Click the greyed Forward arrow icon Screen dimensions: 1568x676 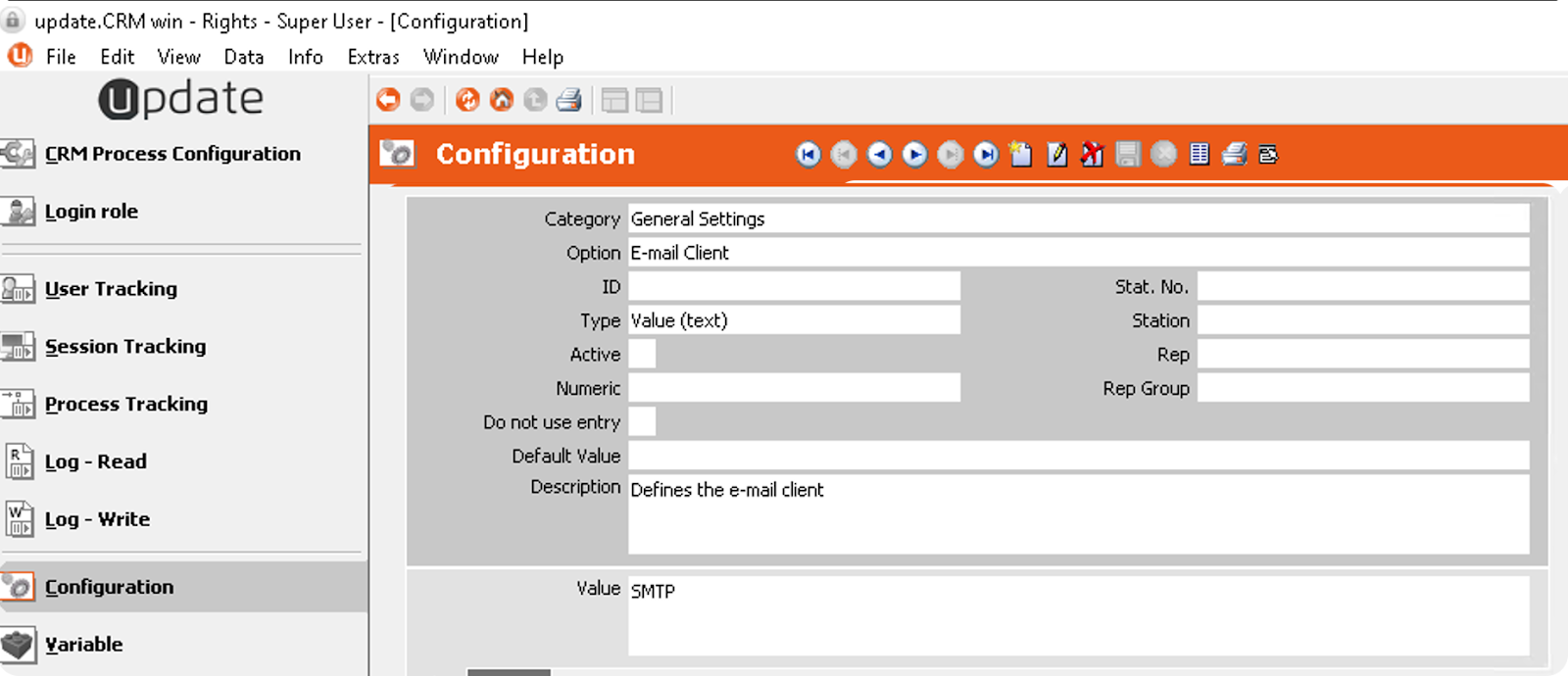pyautogui.click(x=422, y=100)
